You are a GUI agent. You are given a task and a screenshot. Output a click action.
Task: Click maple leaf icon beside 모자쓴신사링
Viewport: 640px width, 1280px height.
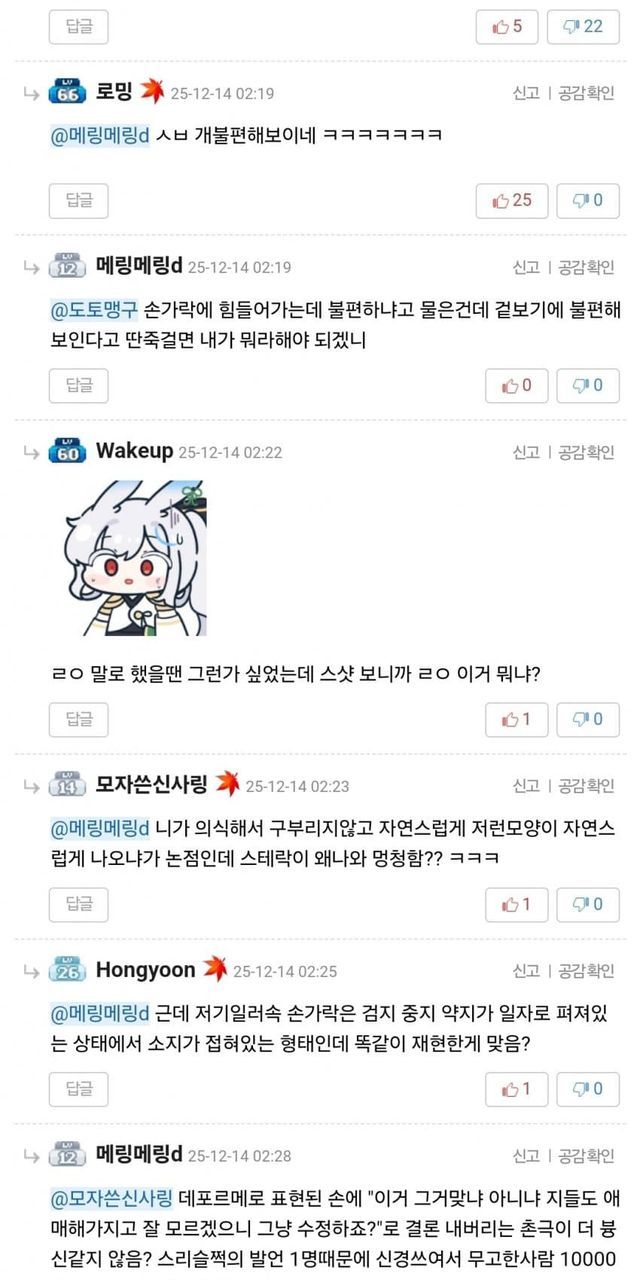pos(228,785)
